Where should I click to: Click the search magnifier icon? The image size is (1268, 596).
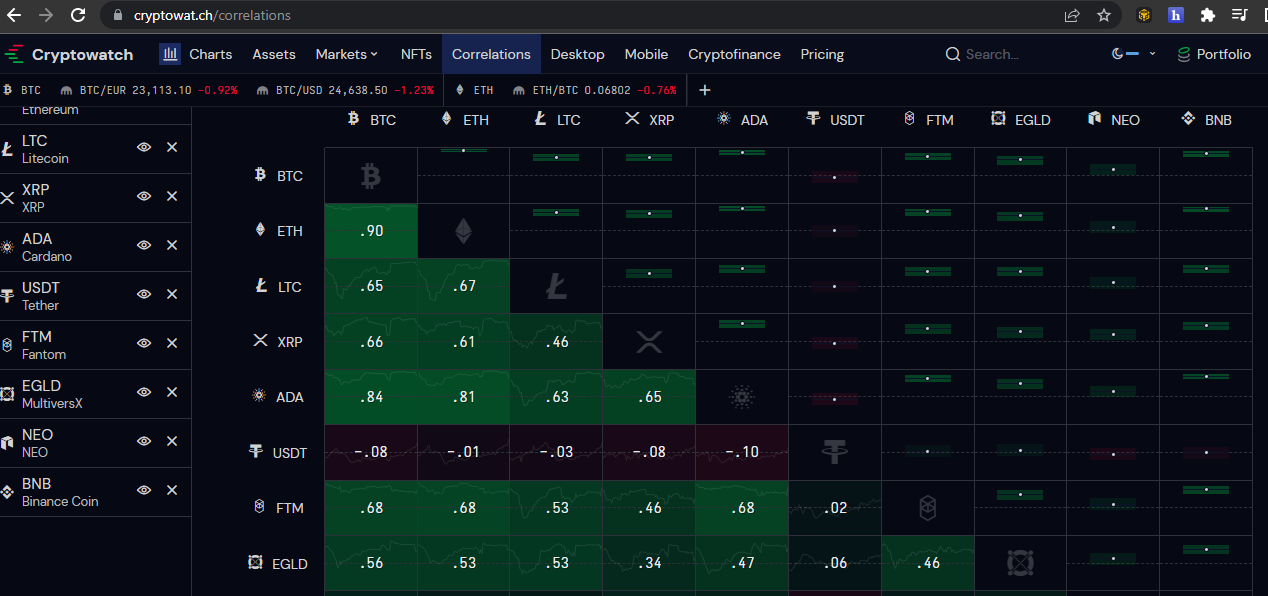pos(953,54)
